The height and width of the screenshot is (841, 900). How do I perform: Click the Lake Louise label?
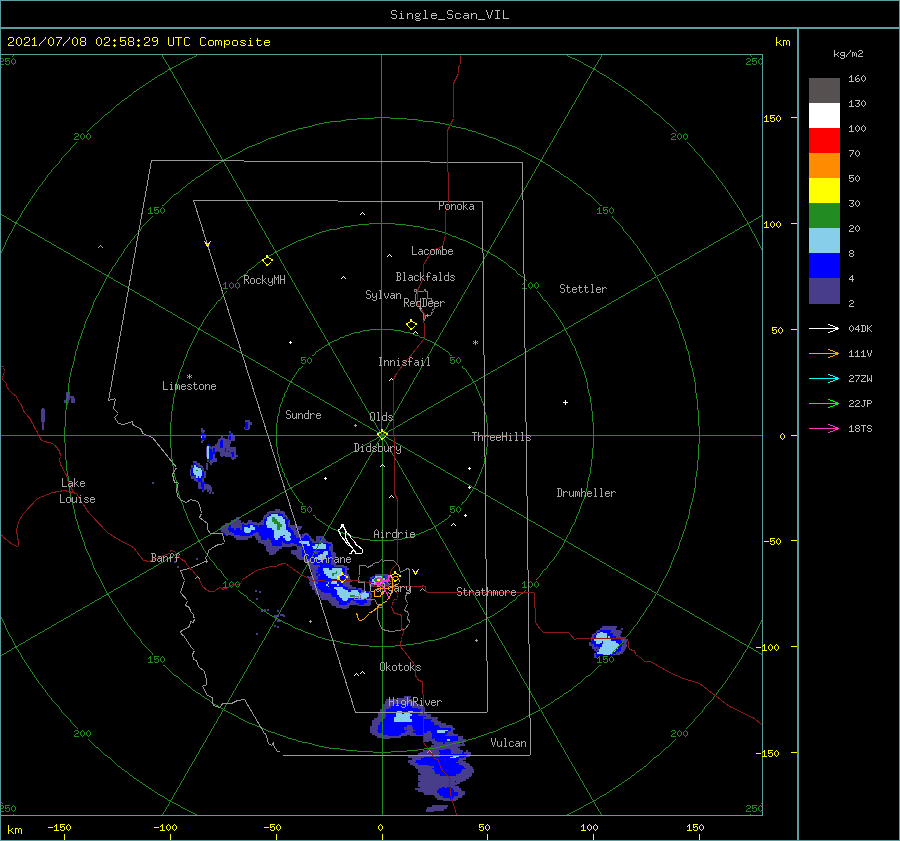[x=77, y=491]
